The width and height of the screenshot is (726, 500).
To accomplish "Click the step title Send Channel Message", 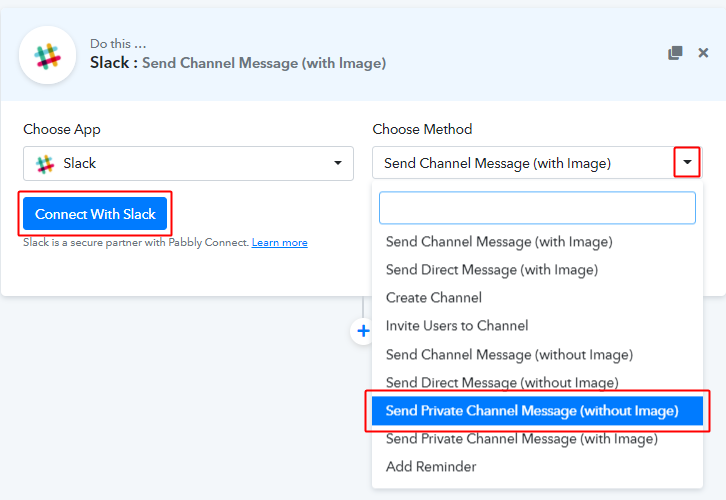I will [x=264, y=63].
